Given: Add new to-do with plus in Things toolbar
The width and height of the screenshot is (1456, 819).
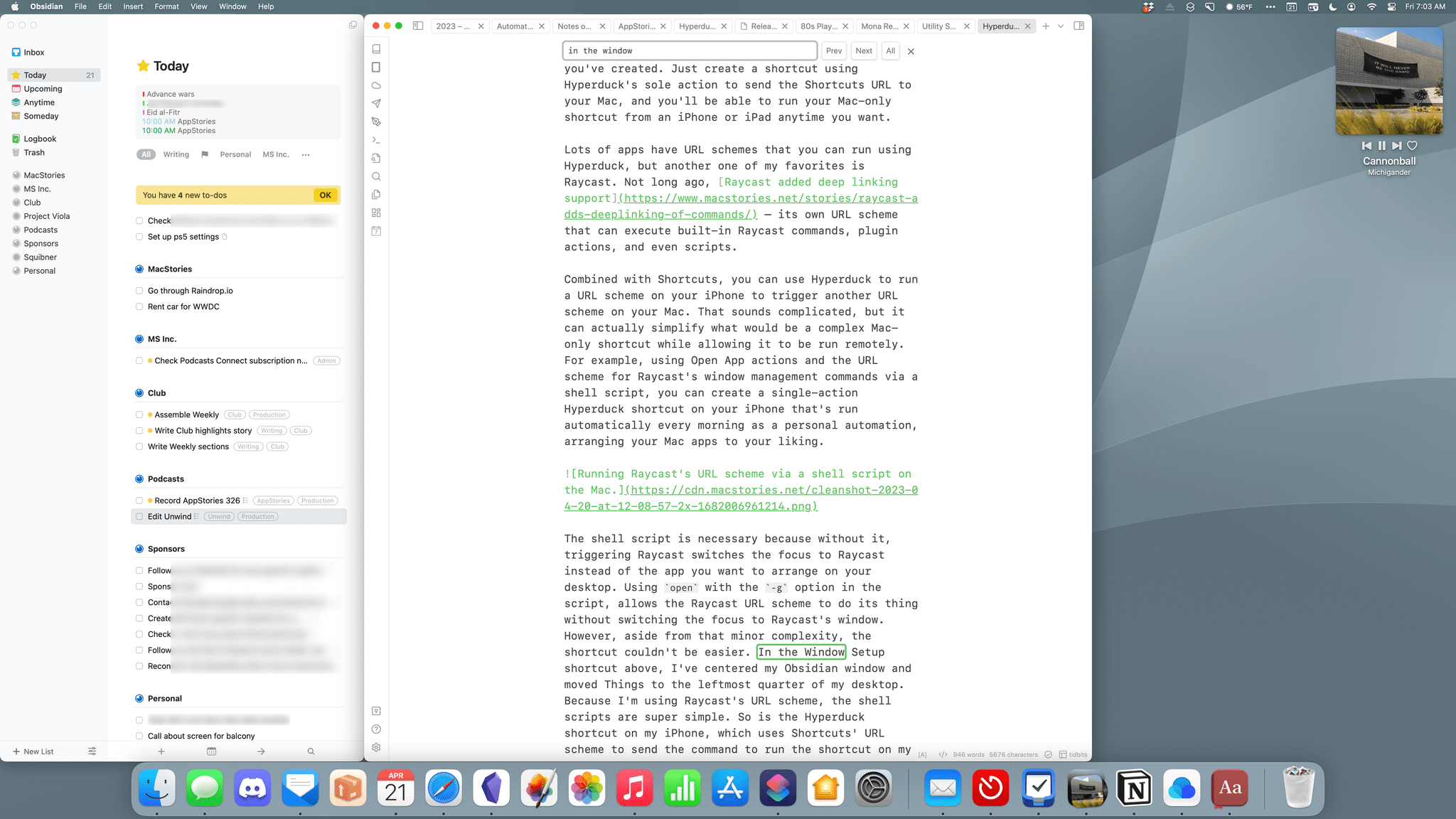Looking at the screenshot, I should click(161, 751).
